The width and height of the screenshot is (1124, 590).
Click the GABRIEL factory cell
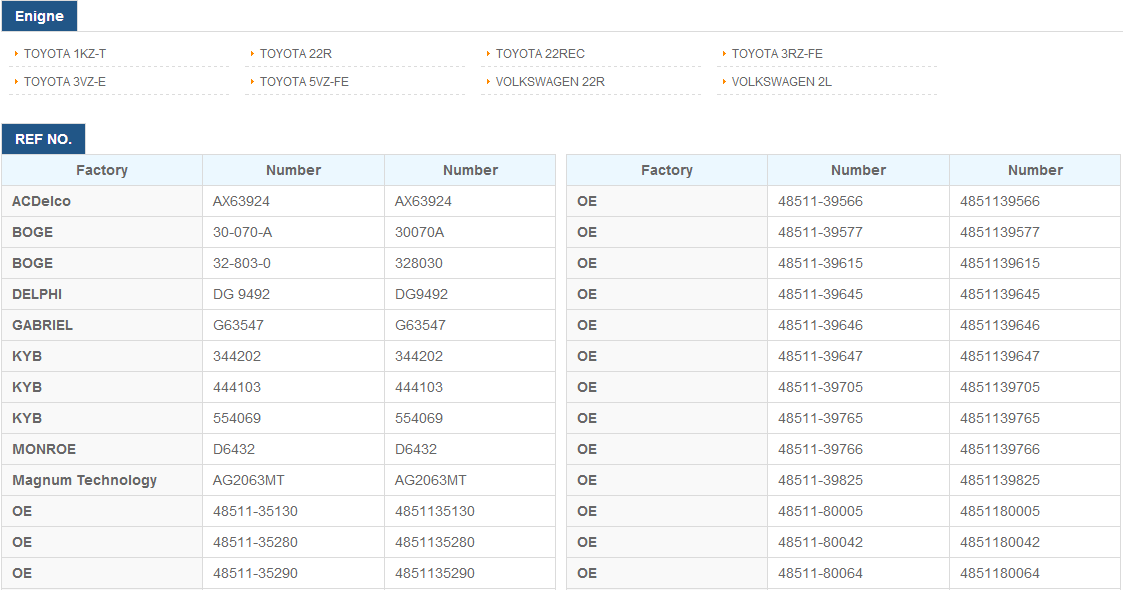click(x=102, y=325)
